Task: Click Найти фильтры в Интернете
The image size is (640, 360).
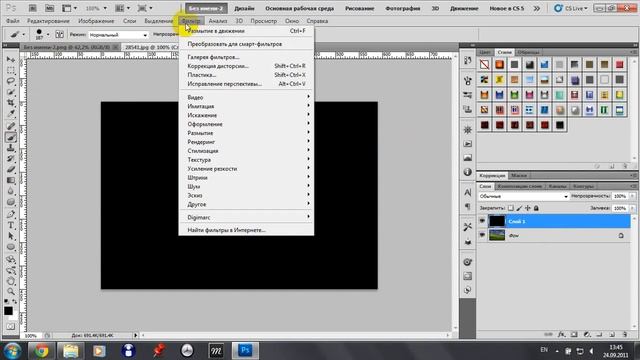Action: point(227,230)
